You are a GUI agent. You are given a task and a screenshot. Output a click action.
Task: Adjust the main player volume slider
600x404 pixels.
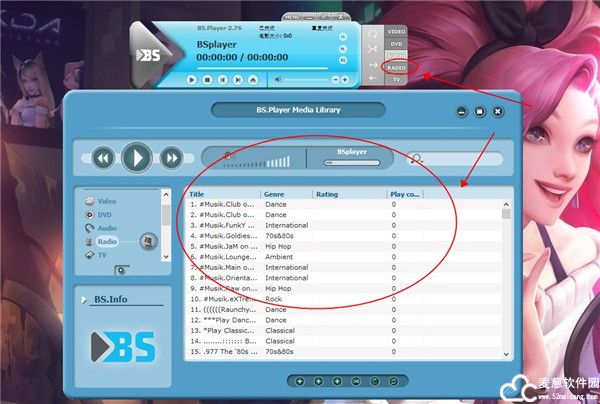306,80
